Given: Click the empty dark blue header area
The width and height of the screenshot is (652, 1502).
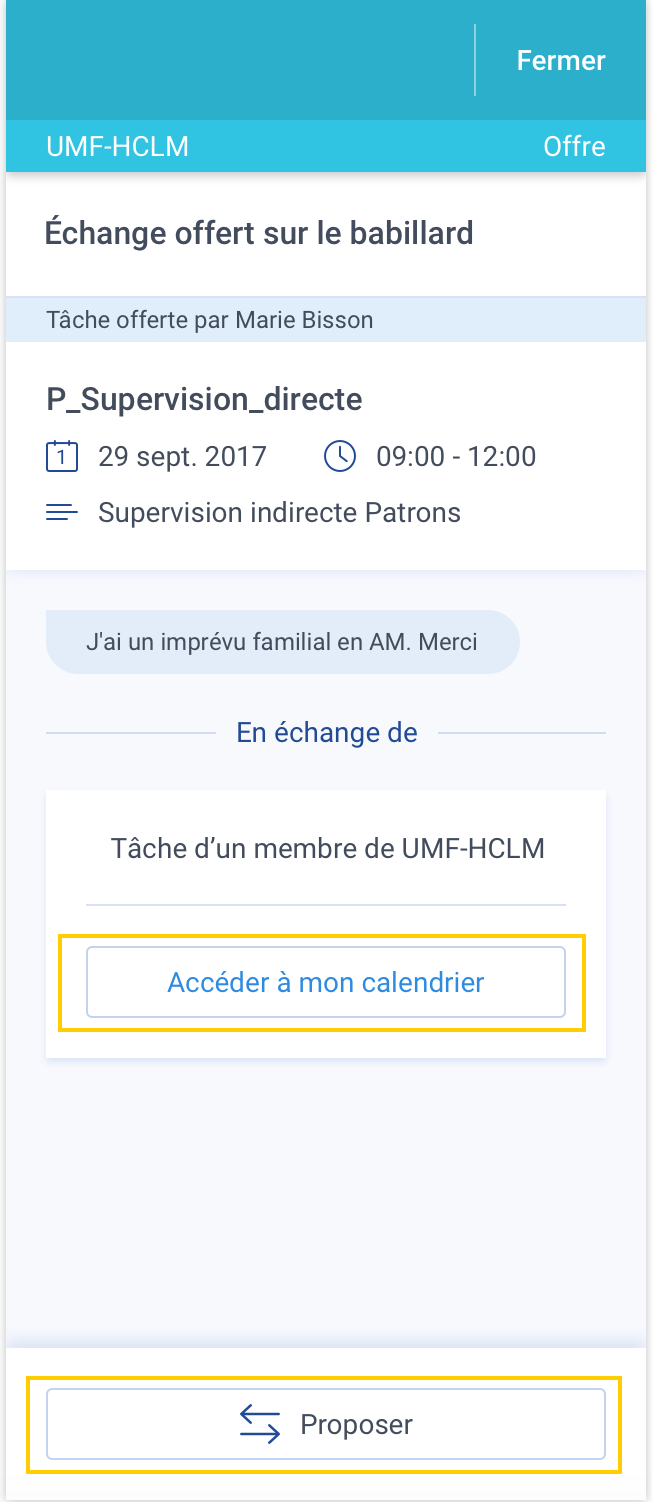Looking at the screenshot, I should click(x=240, y=60).
